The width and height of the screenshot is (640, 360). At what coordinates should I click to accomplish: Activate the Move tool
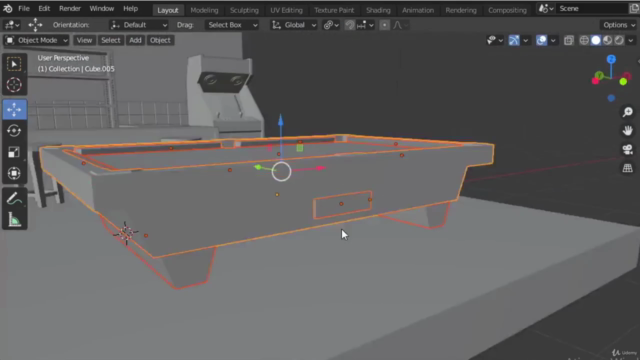14,109
